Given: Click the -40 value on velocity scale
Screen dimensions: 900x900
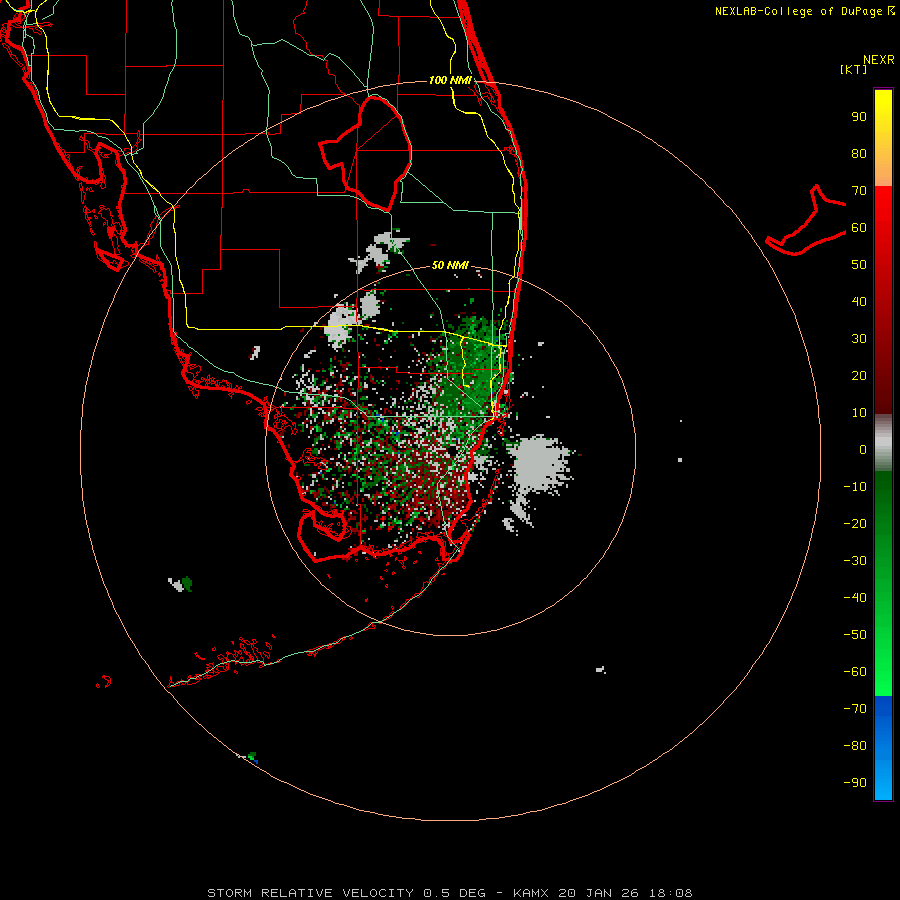Looking at the screenshot, I should point(855,598).
